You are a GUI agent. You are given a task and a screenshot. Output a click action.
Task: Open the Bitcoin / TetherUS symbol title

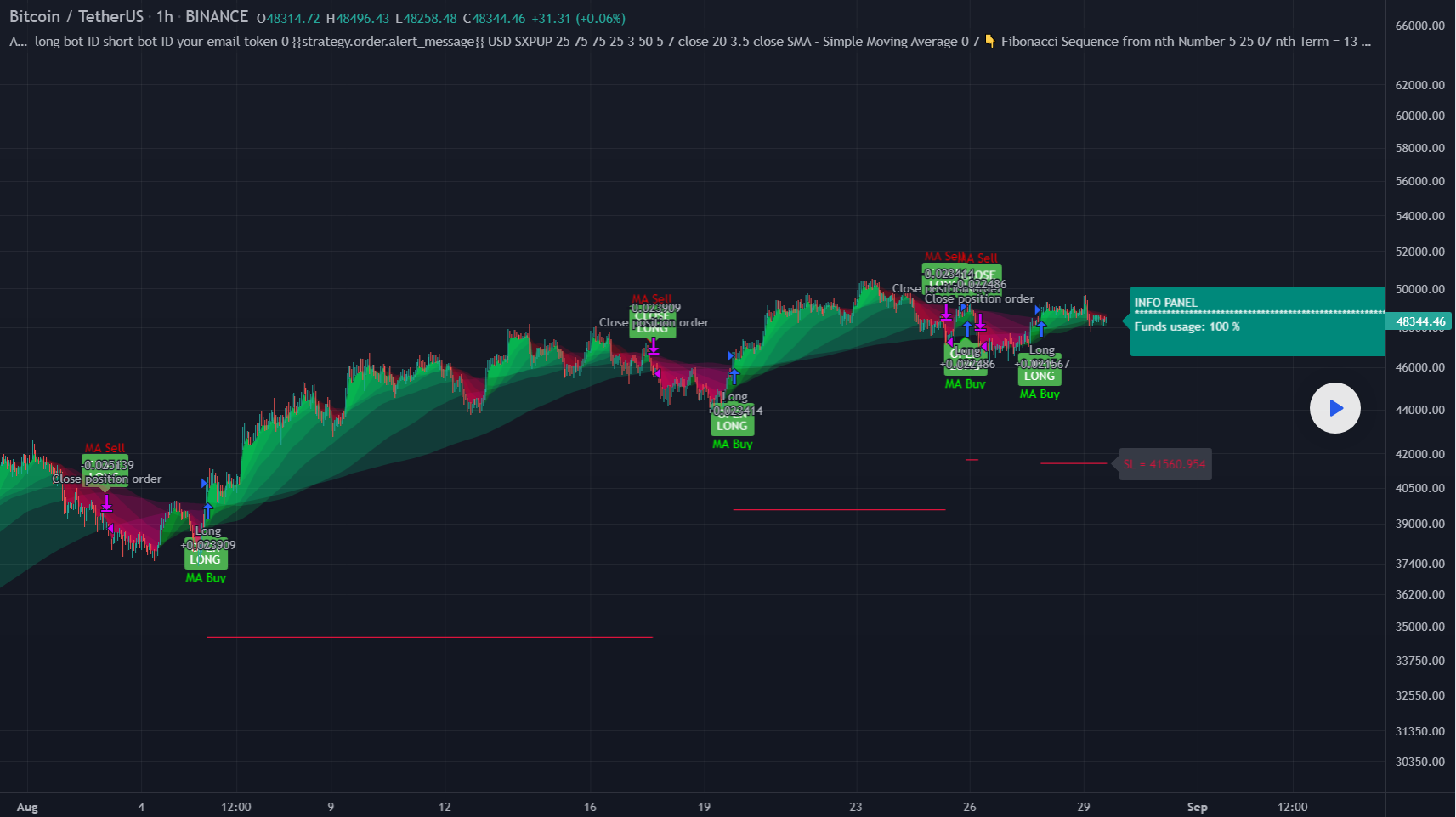point(76,17)
